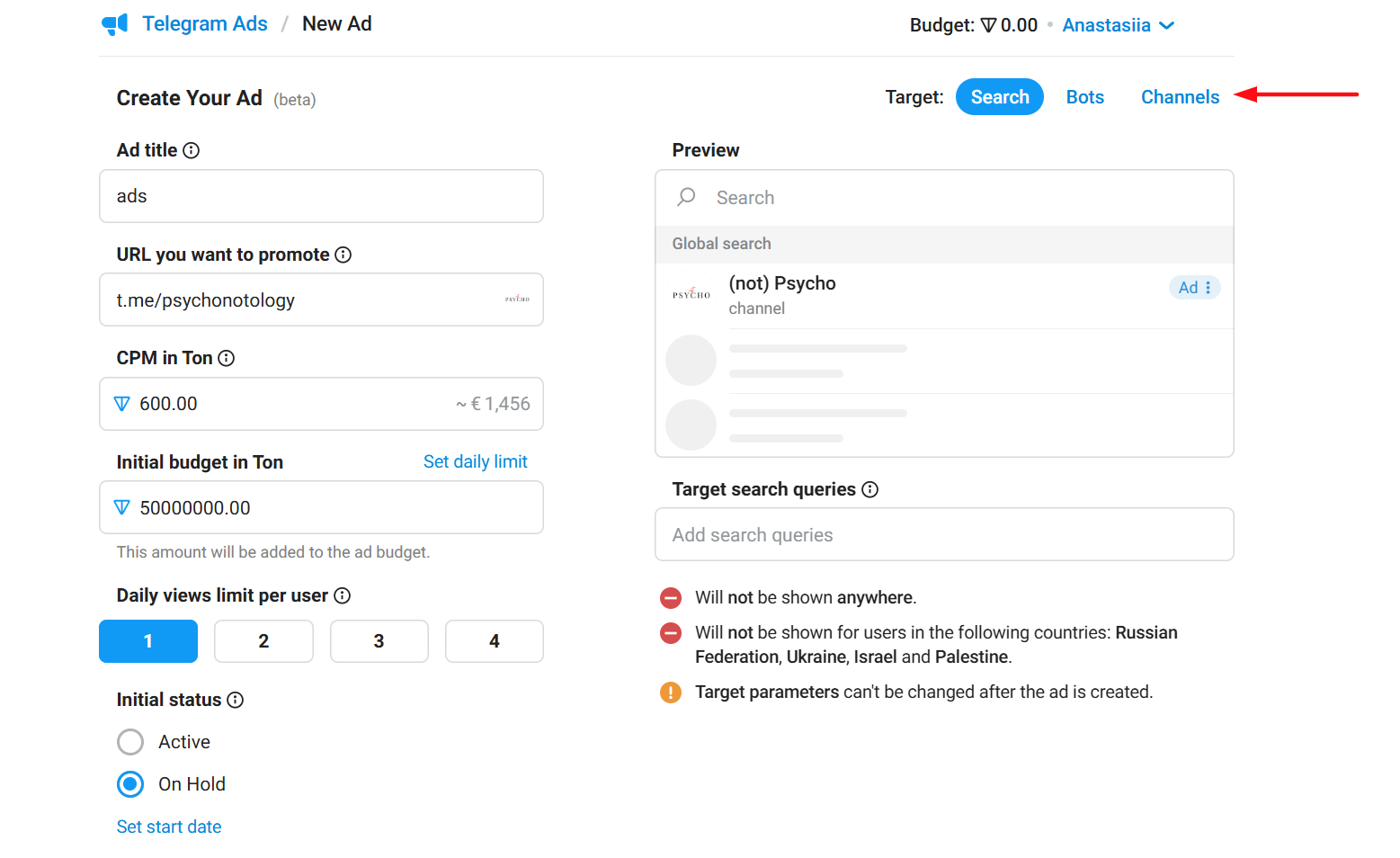Open the Ad options three-dot menu

pyautogui.click(x=1208, y=288)
